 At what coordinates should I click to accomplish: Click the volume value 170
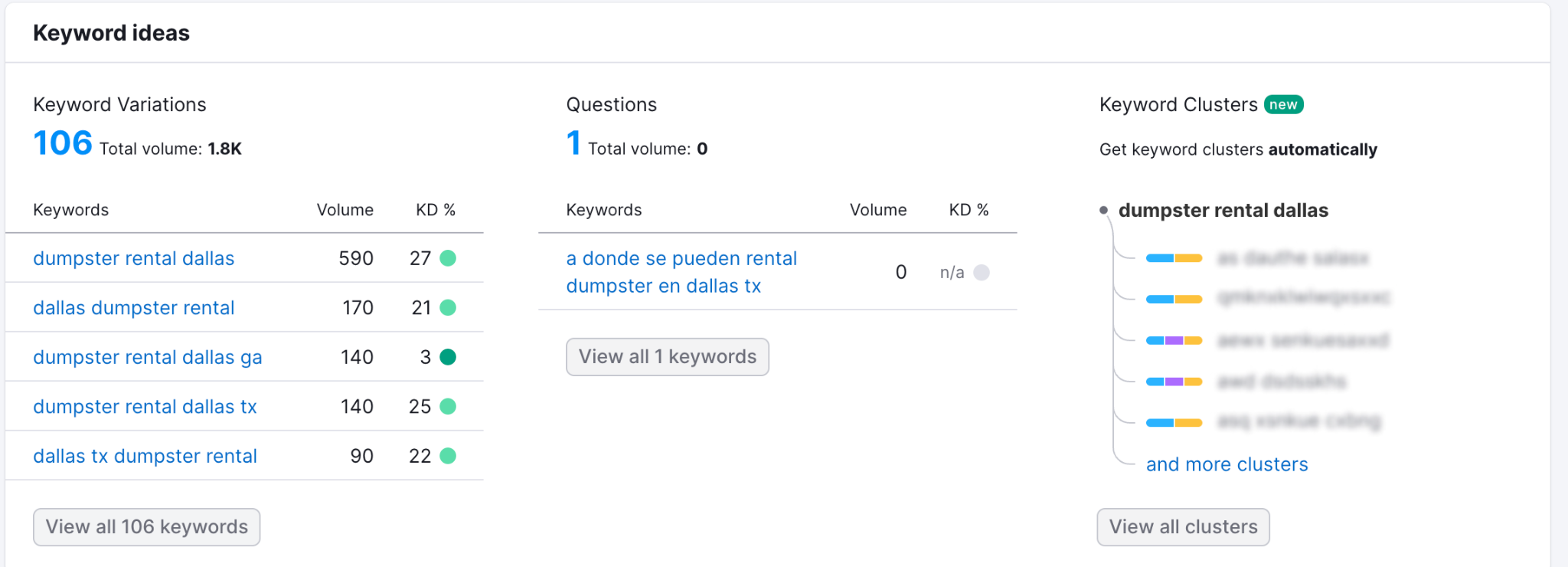358,308
